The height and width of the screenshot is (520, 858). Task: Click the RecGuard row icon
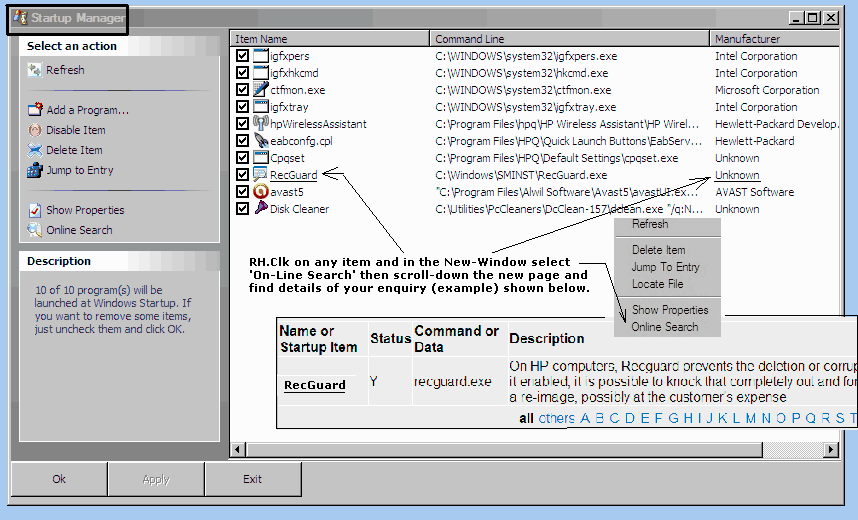click(x=260, y=175)
